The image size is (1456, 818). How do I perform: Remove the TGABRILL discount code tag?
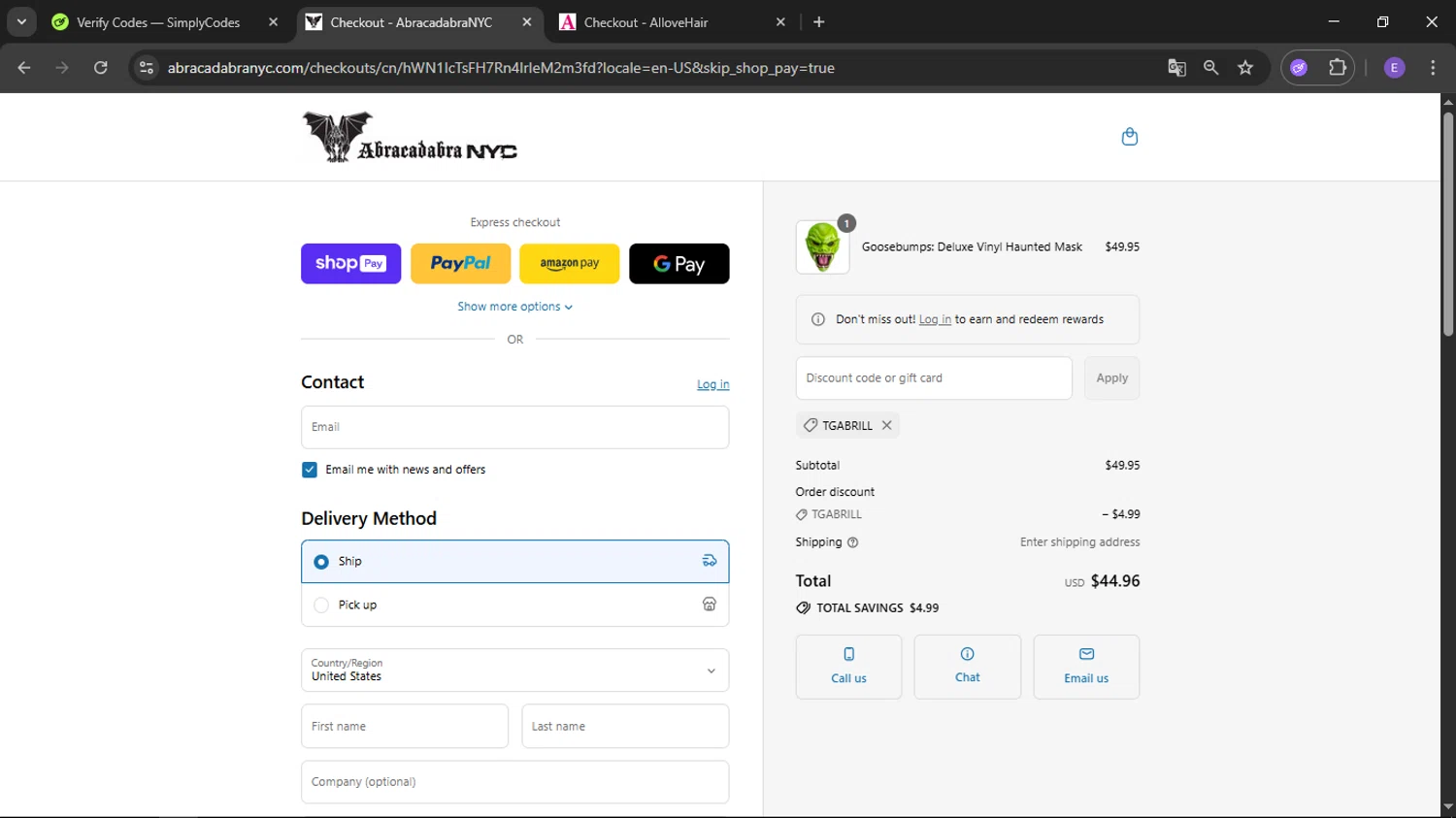[886, 425]
